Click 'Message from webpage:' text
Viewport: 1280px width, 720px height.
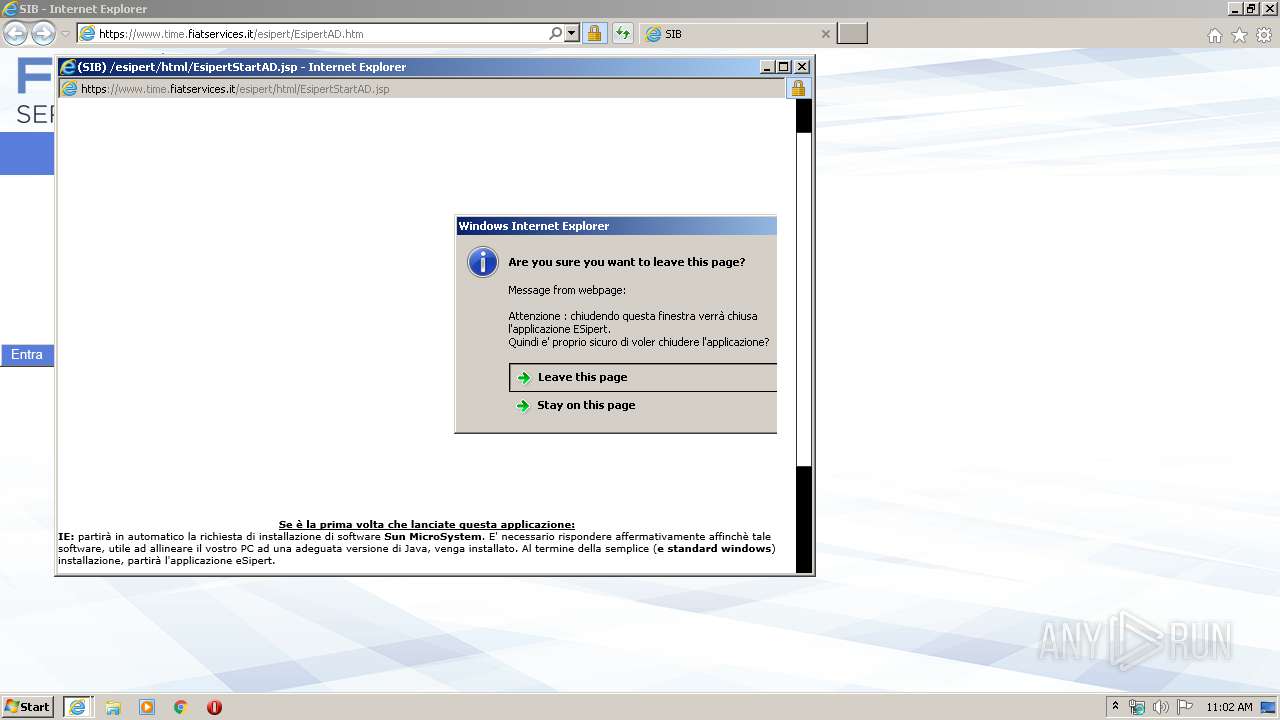tap(567, 290)
